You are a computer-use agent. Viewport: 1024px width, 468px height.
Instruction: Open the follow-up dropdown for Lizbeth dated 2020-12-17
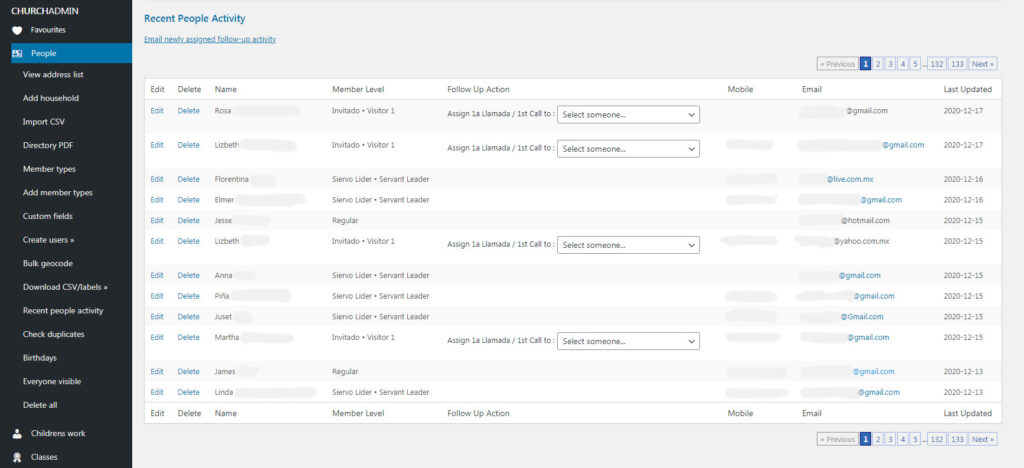[x=628, y=149]
